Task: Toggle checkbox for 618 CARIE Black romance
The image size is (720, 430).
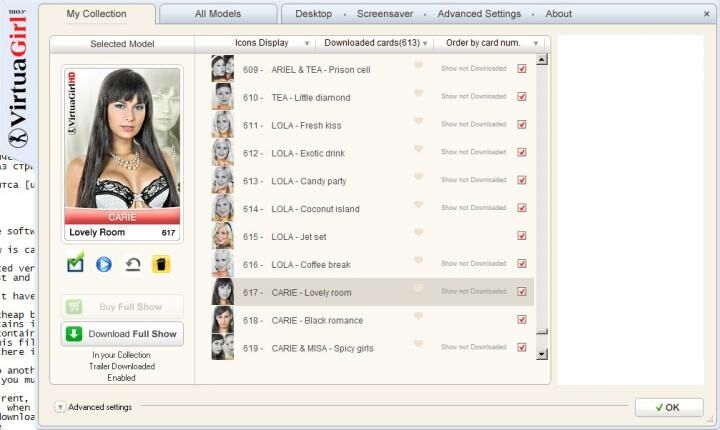Action: (x=522, y=319)
